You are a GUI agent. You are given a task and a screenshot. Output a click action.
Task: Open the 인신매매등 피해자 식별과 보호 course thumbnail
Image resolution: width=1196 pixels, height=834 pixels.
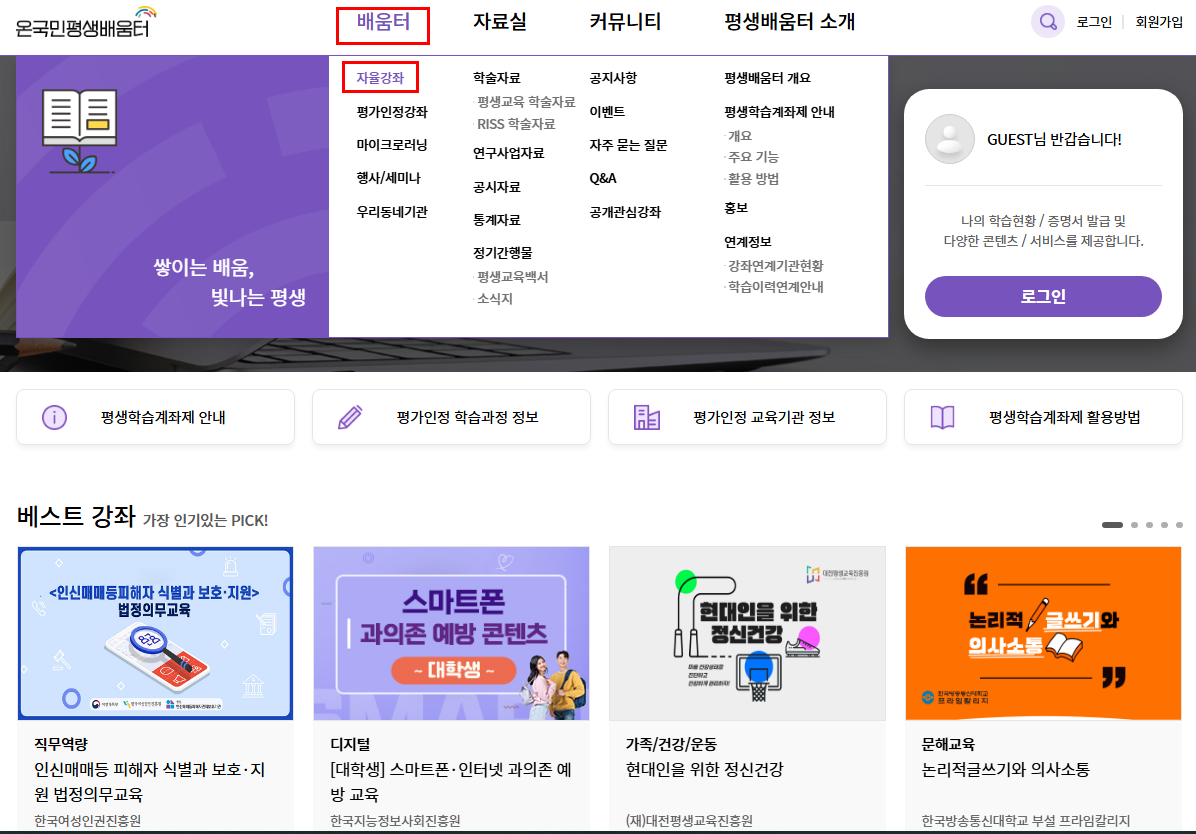[156, 633]
